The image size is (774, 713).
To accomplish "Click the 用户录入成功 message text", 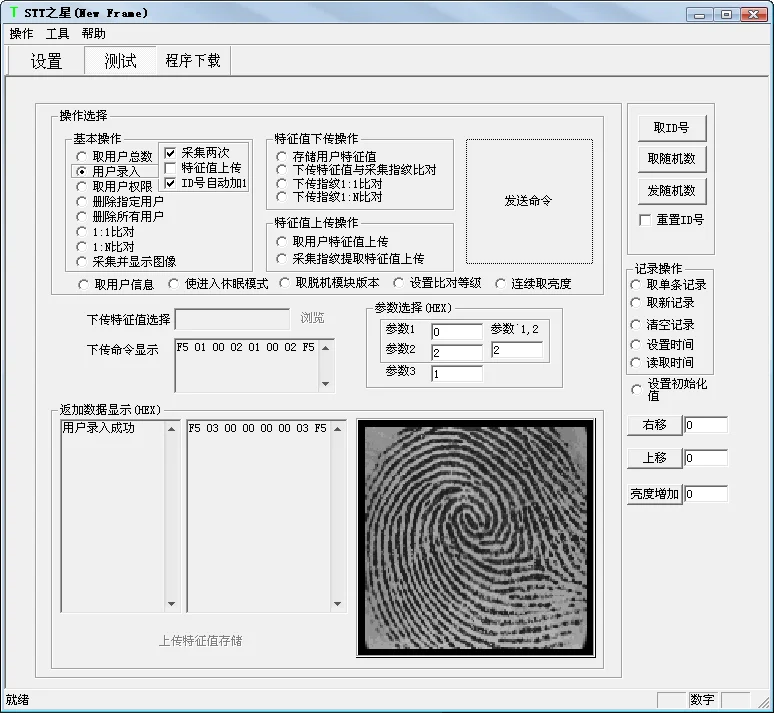I will [98, 428].
